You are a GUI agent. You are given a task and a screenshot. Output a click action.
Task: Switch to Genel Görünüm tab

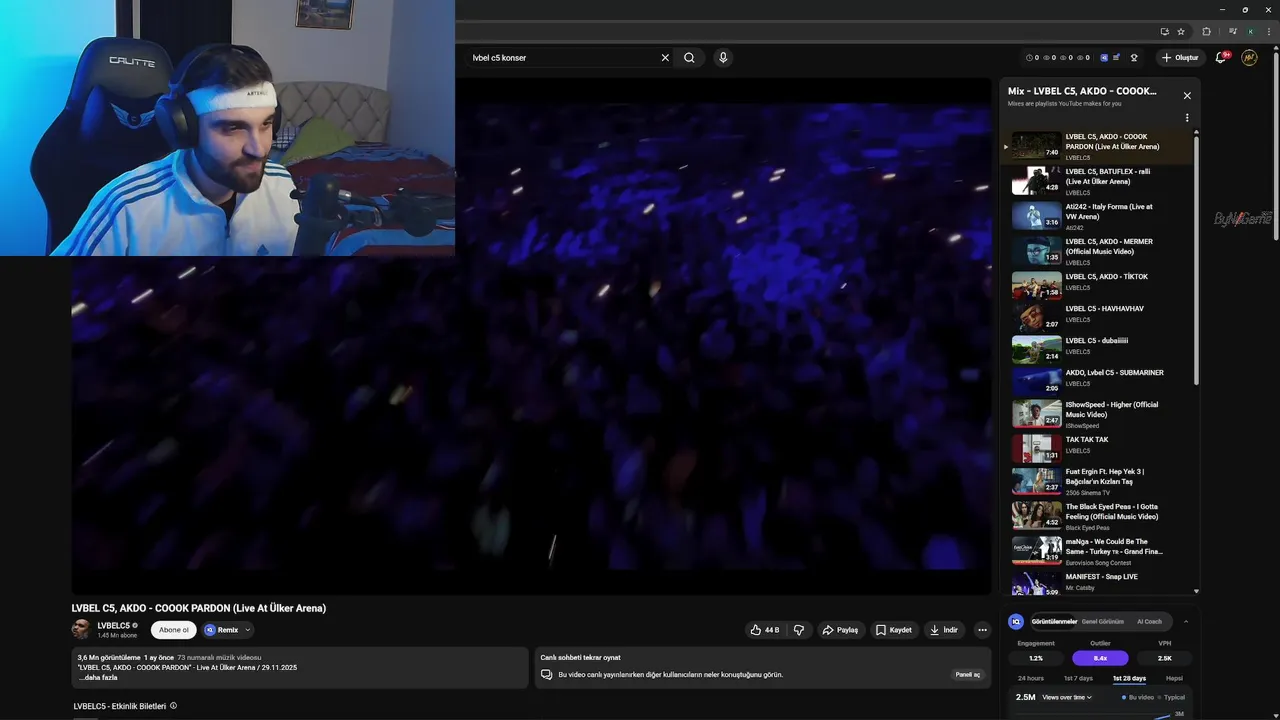(x=1103, y=621)
